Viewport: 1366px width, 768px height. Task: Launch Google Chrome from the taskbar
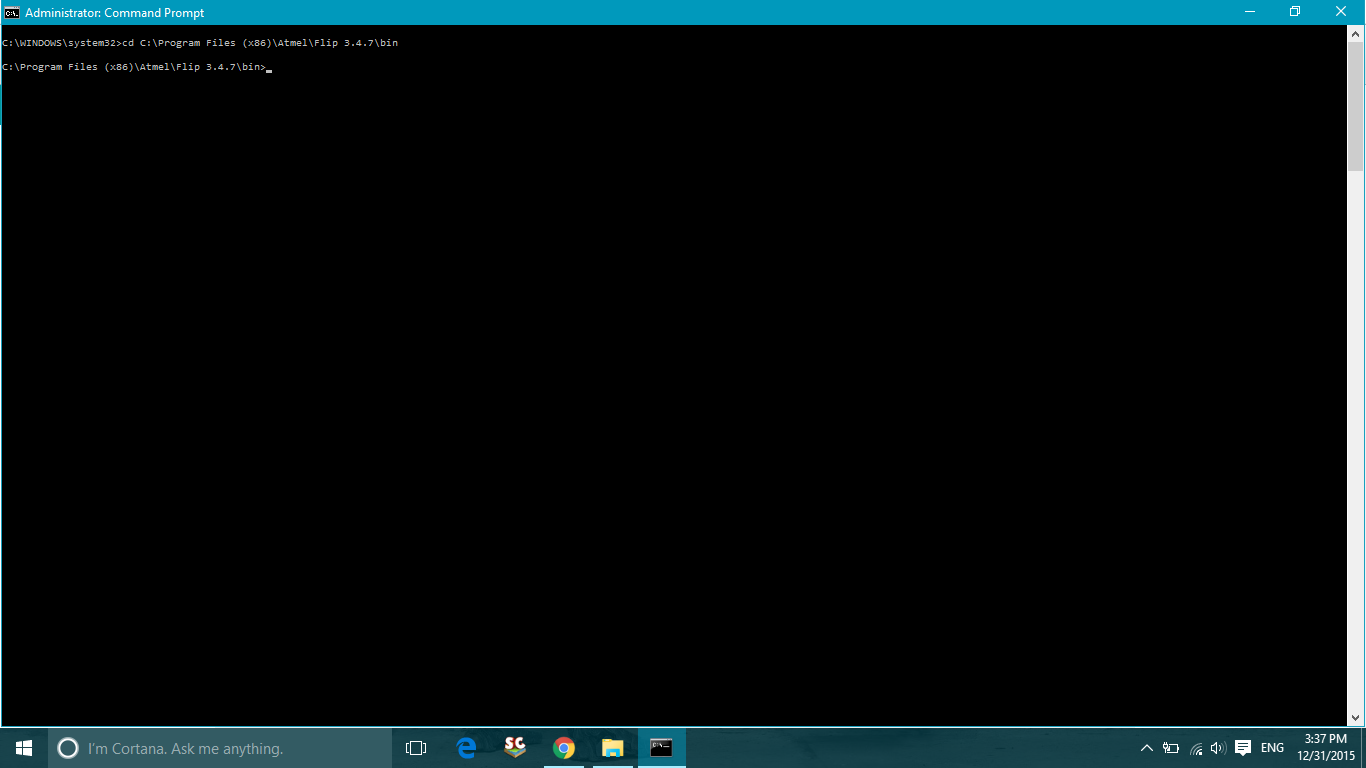coord(563,747)
